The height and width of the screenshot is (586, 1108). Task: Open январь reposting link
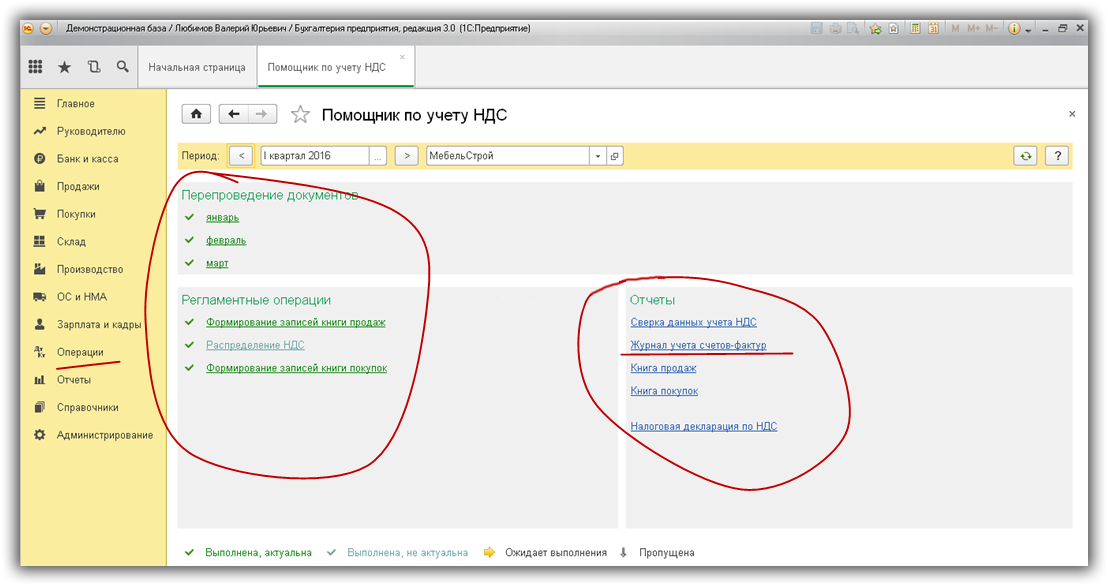(x=223, y=218)
